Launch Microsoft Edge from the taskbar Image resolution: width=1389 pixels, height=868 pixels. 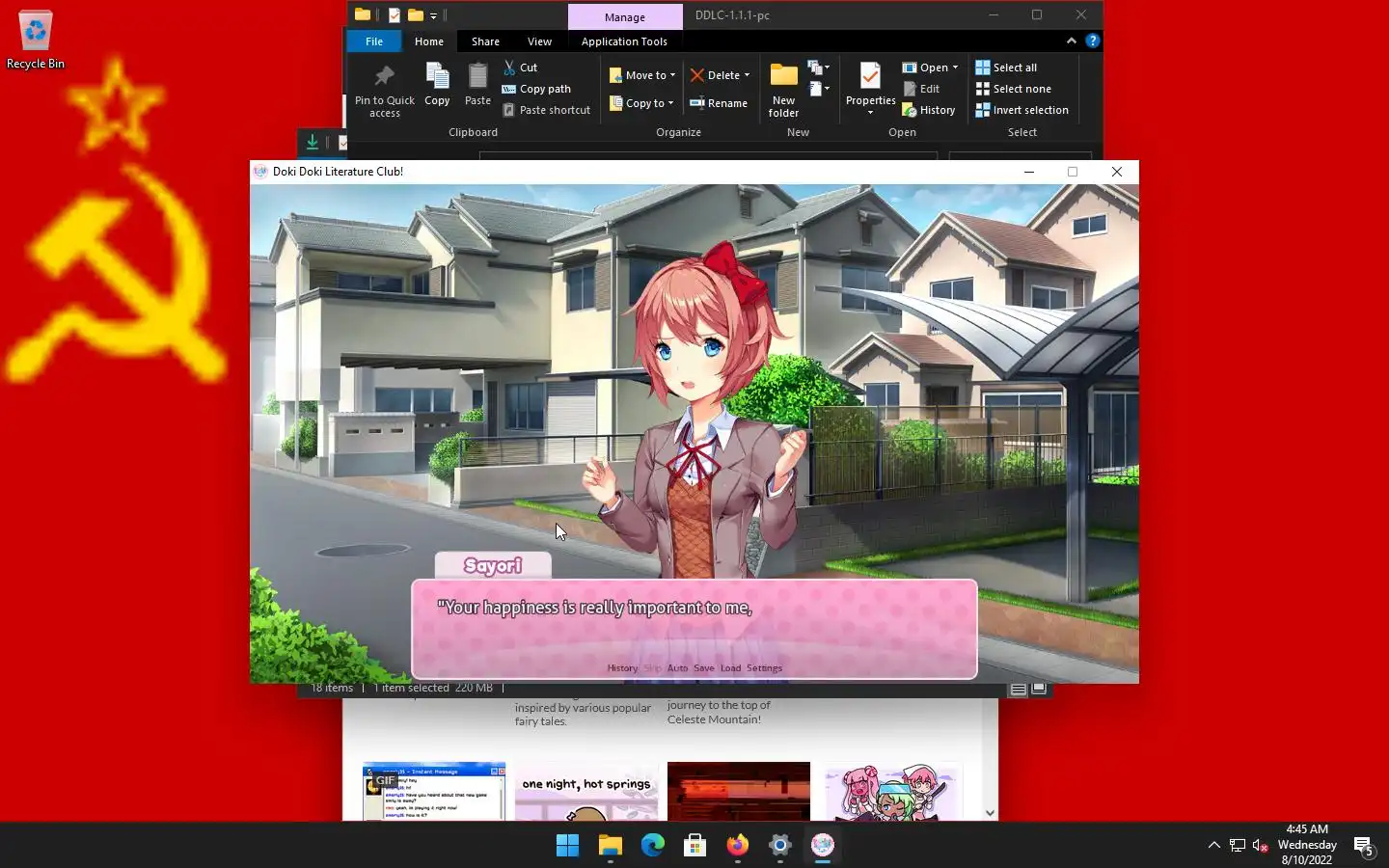[653, 846]
